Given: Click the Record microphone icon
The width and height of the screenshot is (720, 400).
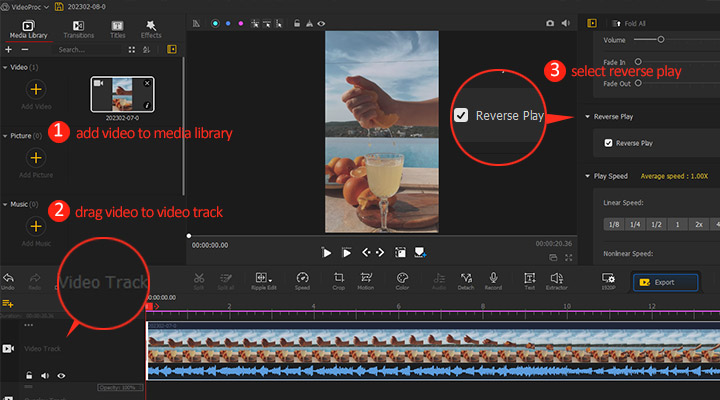Looking at the screenshot, I should 493,280.
